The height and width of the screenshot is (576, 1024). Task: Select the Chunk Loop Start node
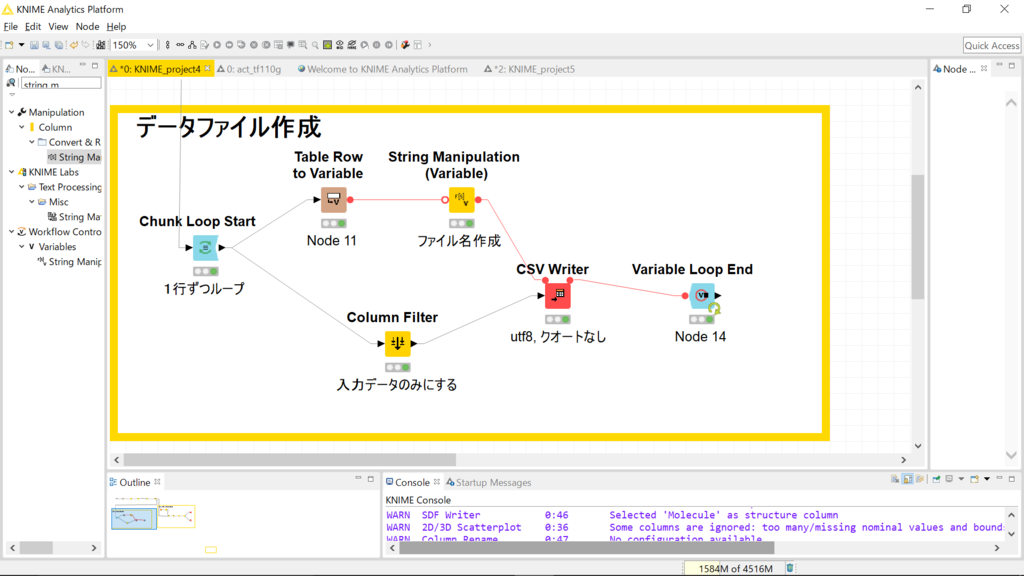[205, 248]
